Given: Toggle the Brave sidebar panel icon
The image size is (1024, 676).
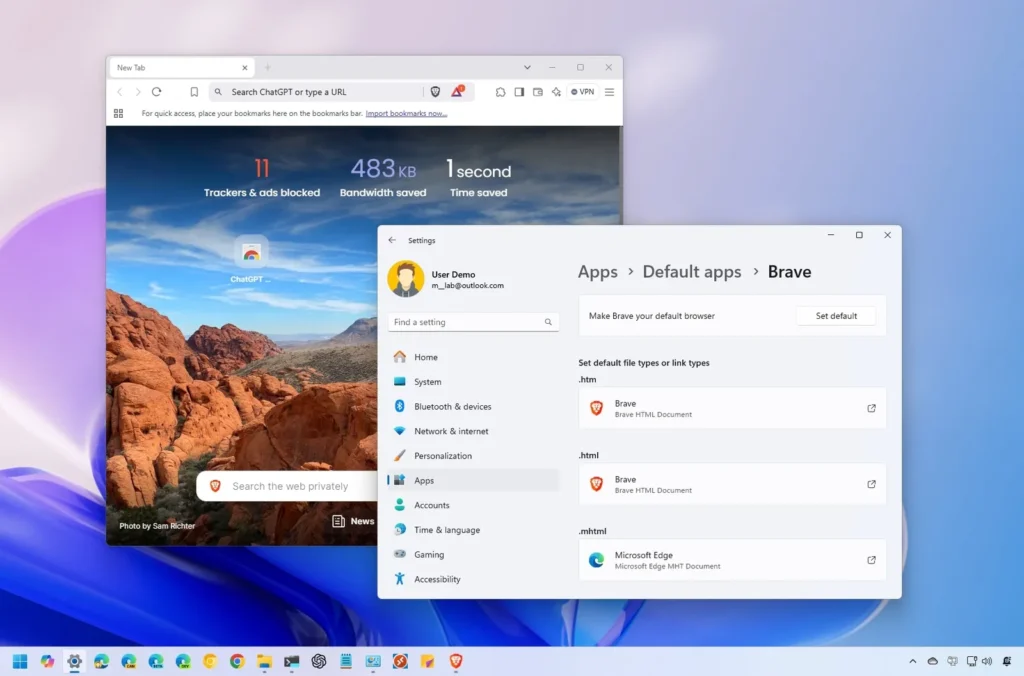Looking at the screenshot, I should (x=519, y=91).
